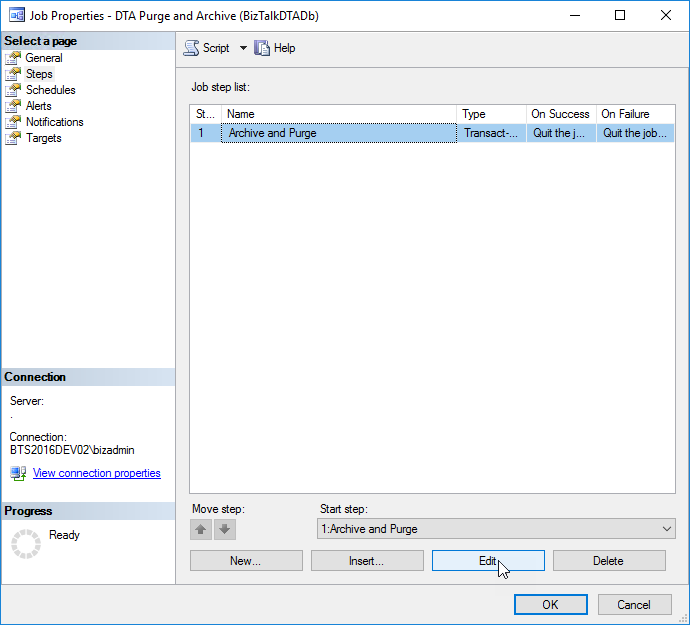690x625 pixels.
Task: Sort by the Type column header
Action: [492, 114]
